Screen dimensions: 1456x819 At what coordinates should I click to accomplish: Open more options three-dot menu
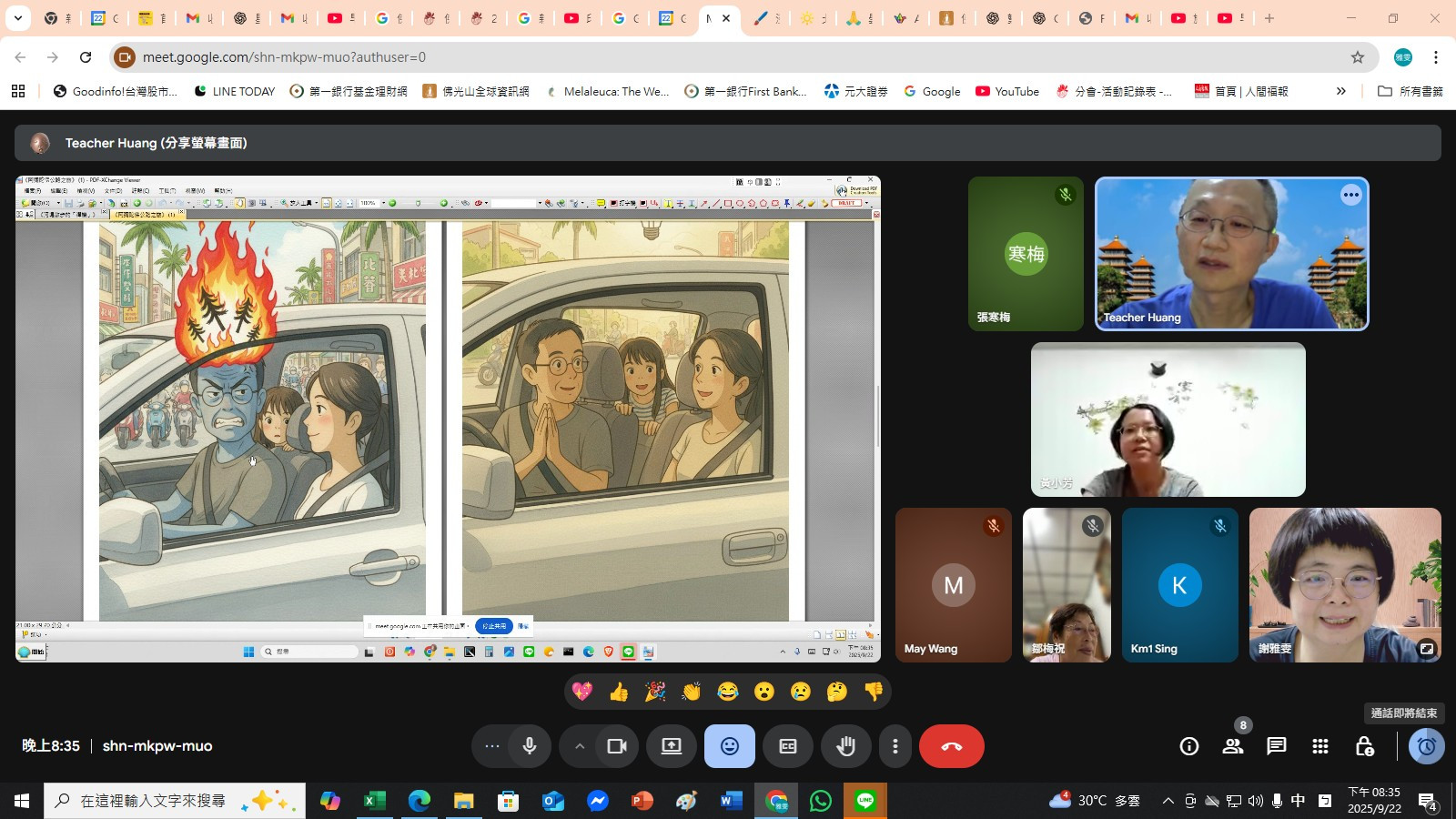click(895, 746)
